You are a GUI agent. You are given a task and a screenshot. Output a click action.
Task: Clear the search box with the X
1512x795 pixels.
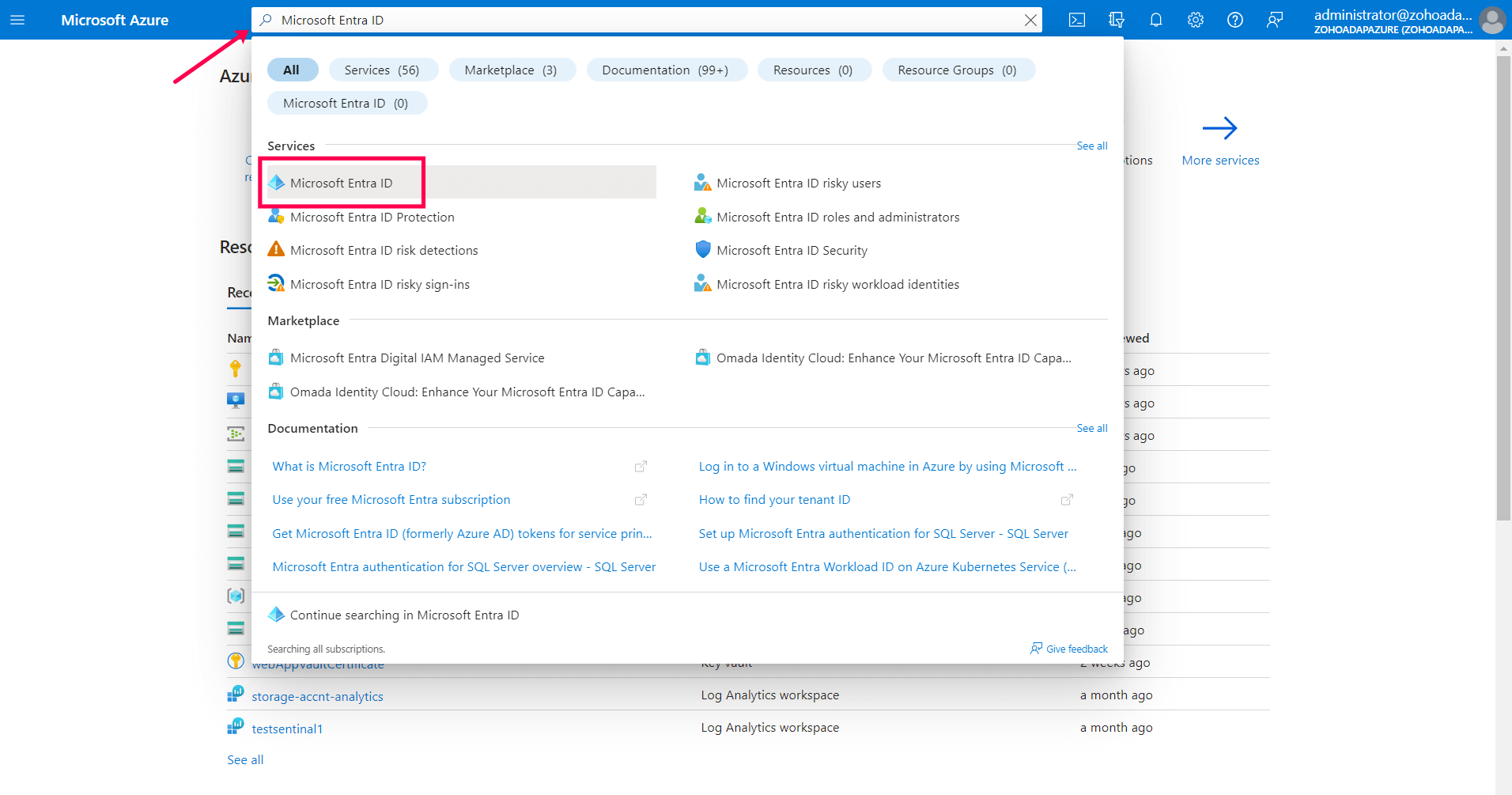1030,20
